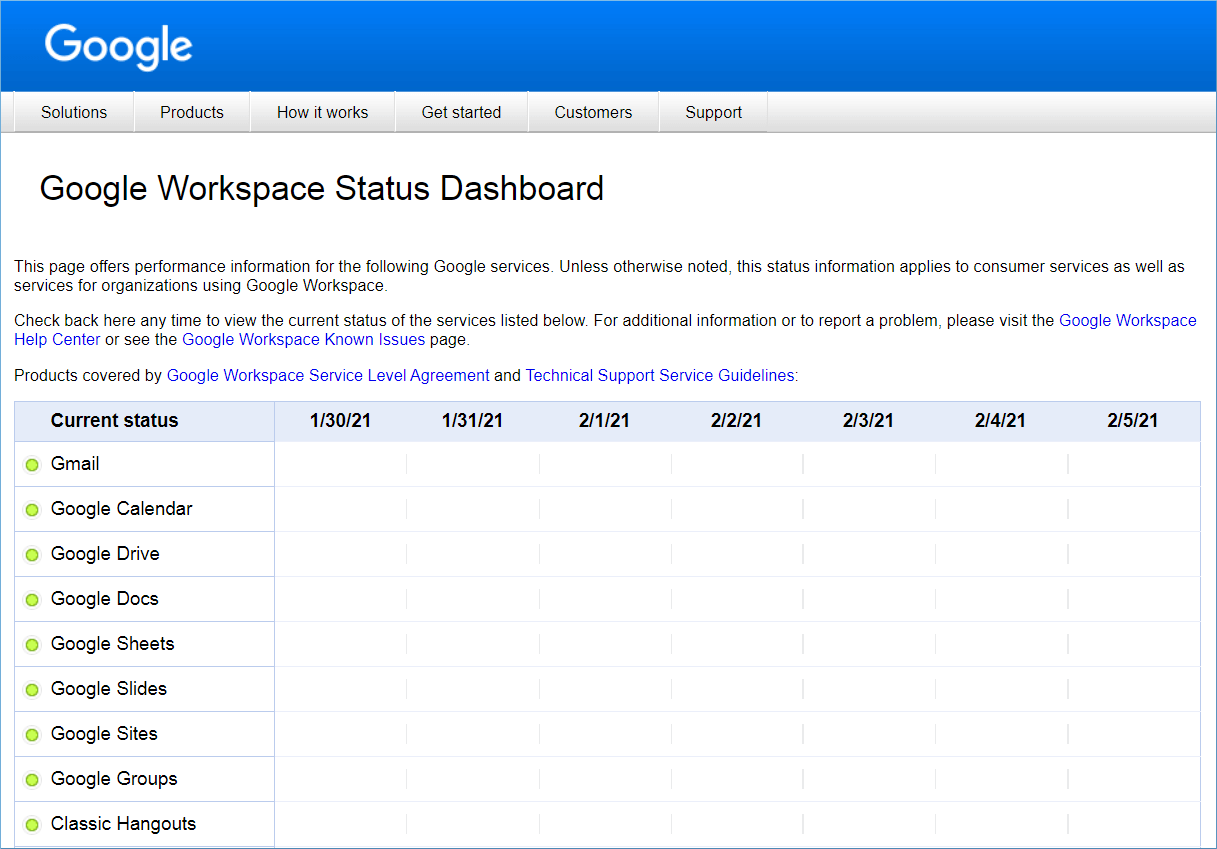Image resolution: width=1217 pixels, height=849 pixels.
Task: Open Technical Support Service Guidelines link
Action: pyautogui.click(x=660, y=375)
